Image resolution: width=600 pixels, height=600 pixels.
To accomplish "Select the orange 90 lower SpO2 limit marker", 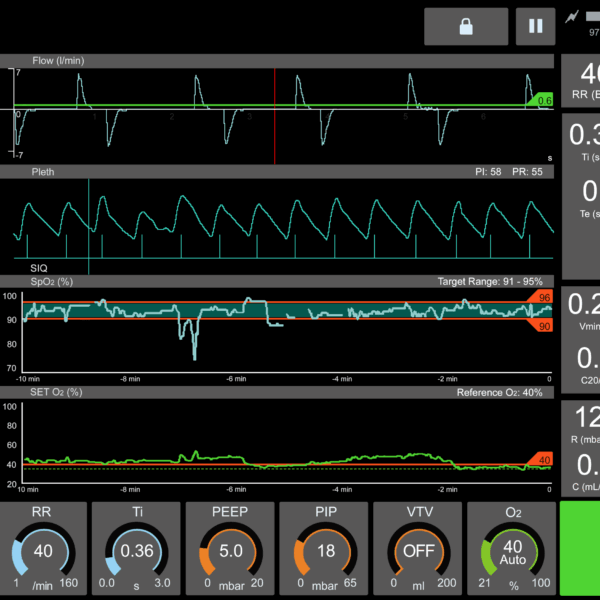I will point(541,326).
